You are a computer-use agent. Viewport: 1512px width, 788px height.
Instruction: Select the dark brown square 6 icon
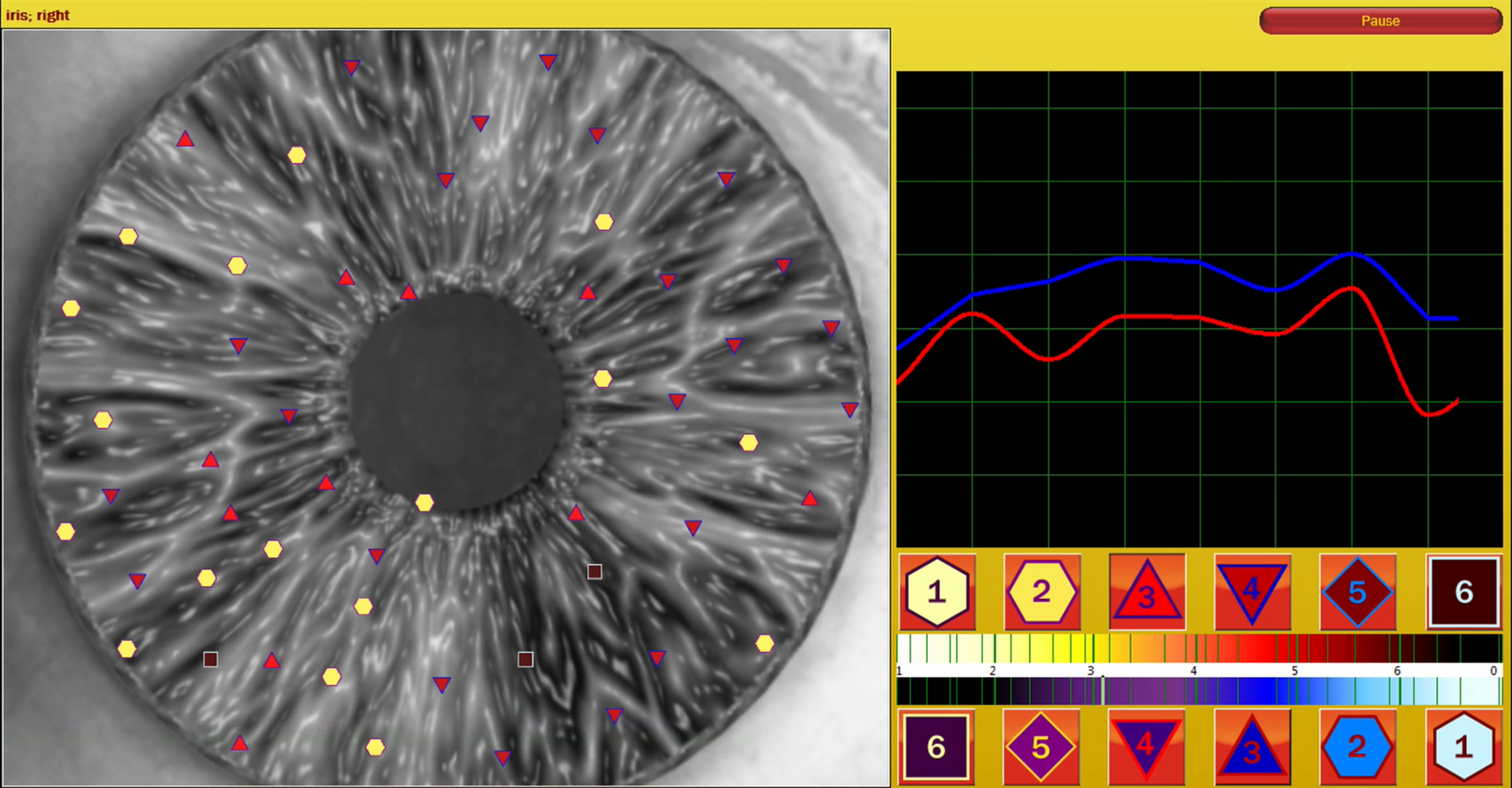pos(1464,591)
